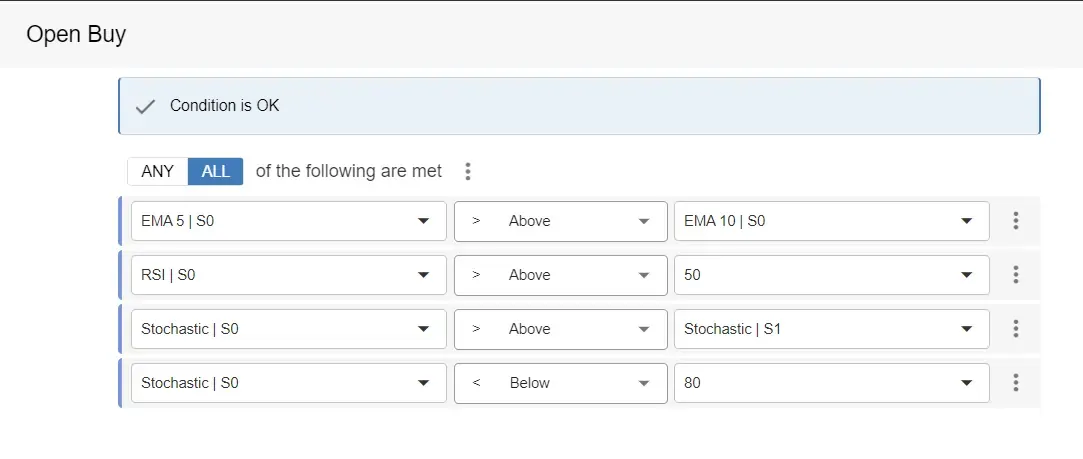Open the RSI | S0 indicator dropdown

[288, 275]
